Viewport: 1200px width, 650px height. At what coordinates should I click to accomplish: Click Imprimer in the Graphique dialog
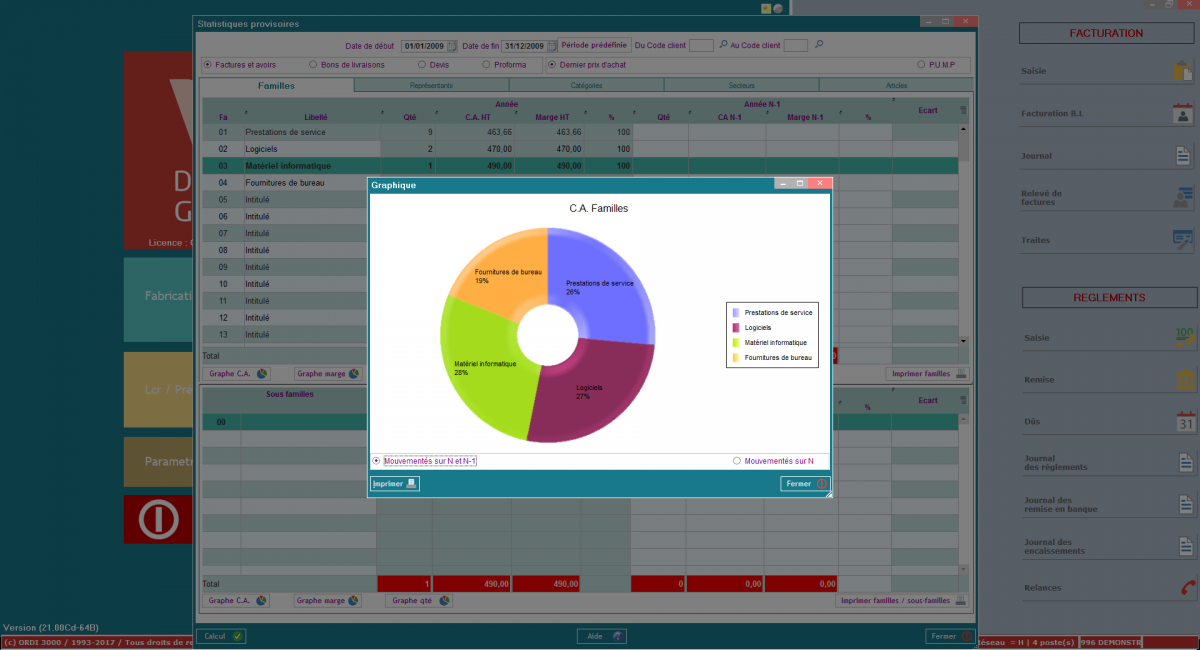395,483
